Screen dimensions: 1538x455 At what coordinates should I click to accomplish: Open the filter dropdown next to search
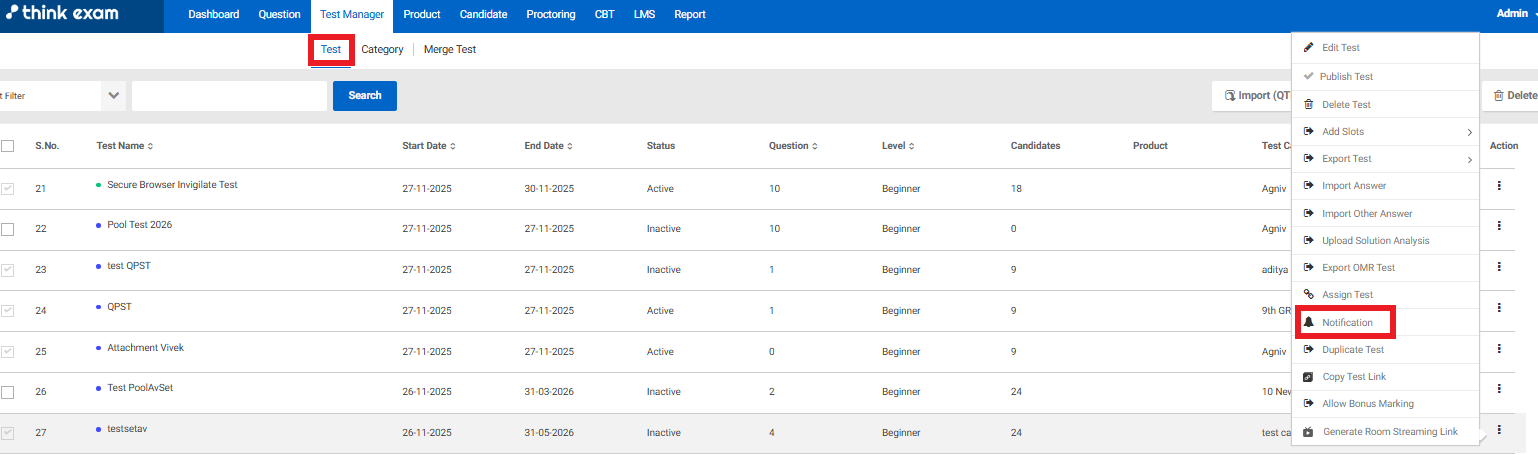(x=113, y=96)
